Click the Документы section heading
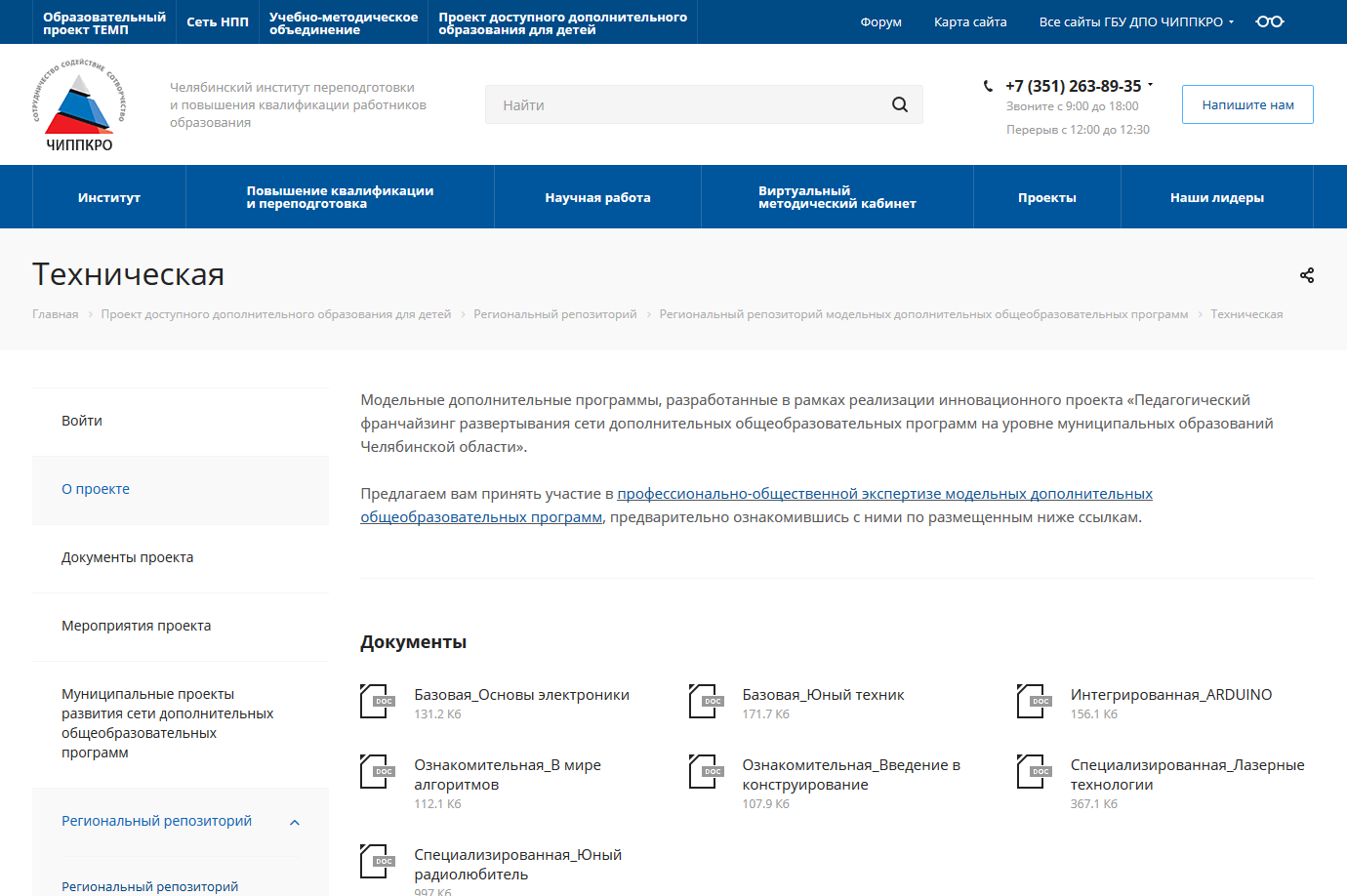Viewport: 1347px width, 896px height. [413, 642]
